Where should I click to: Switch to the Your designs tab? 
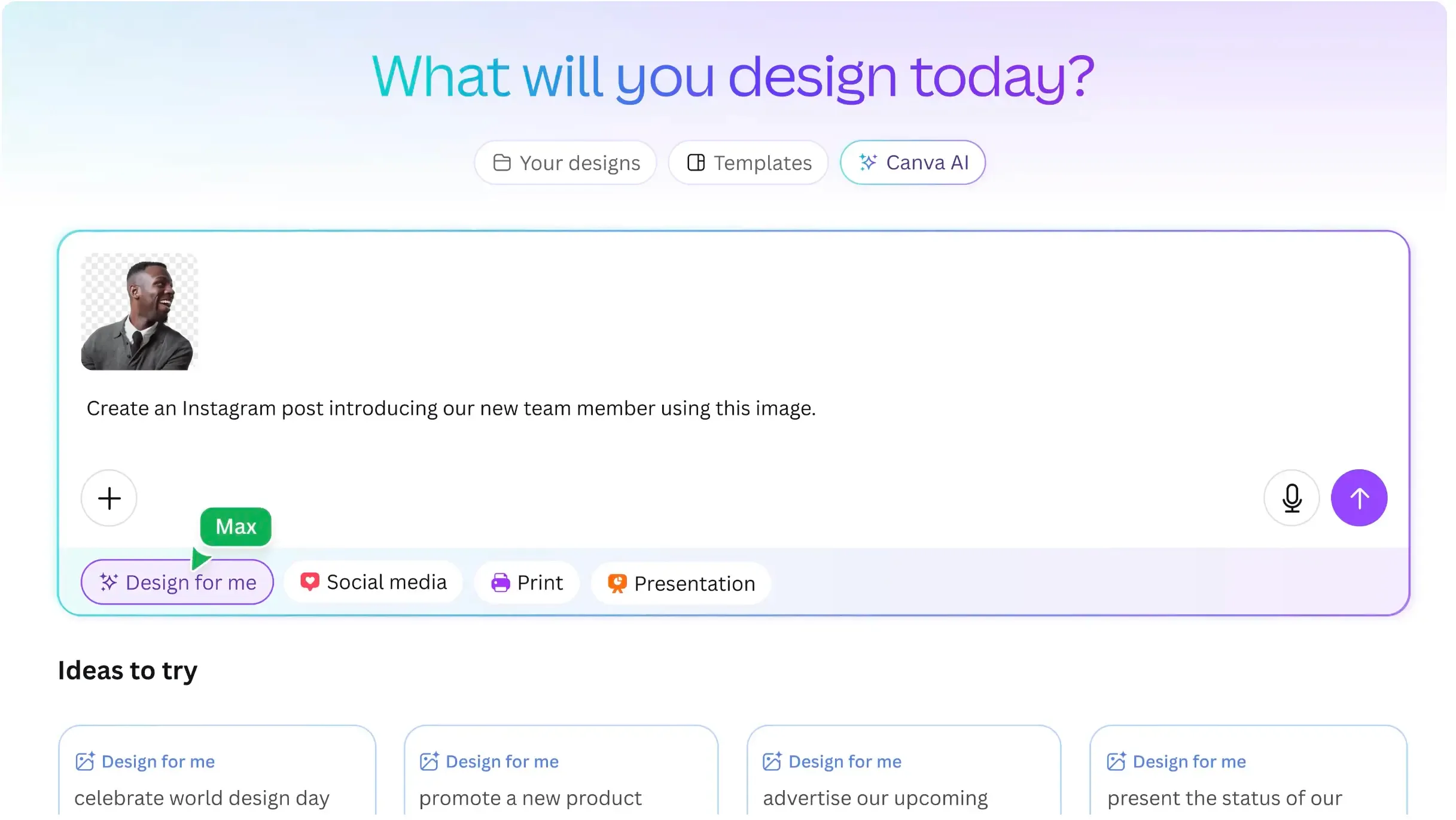(565, 163)
